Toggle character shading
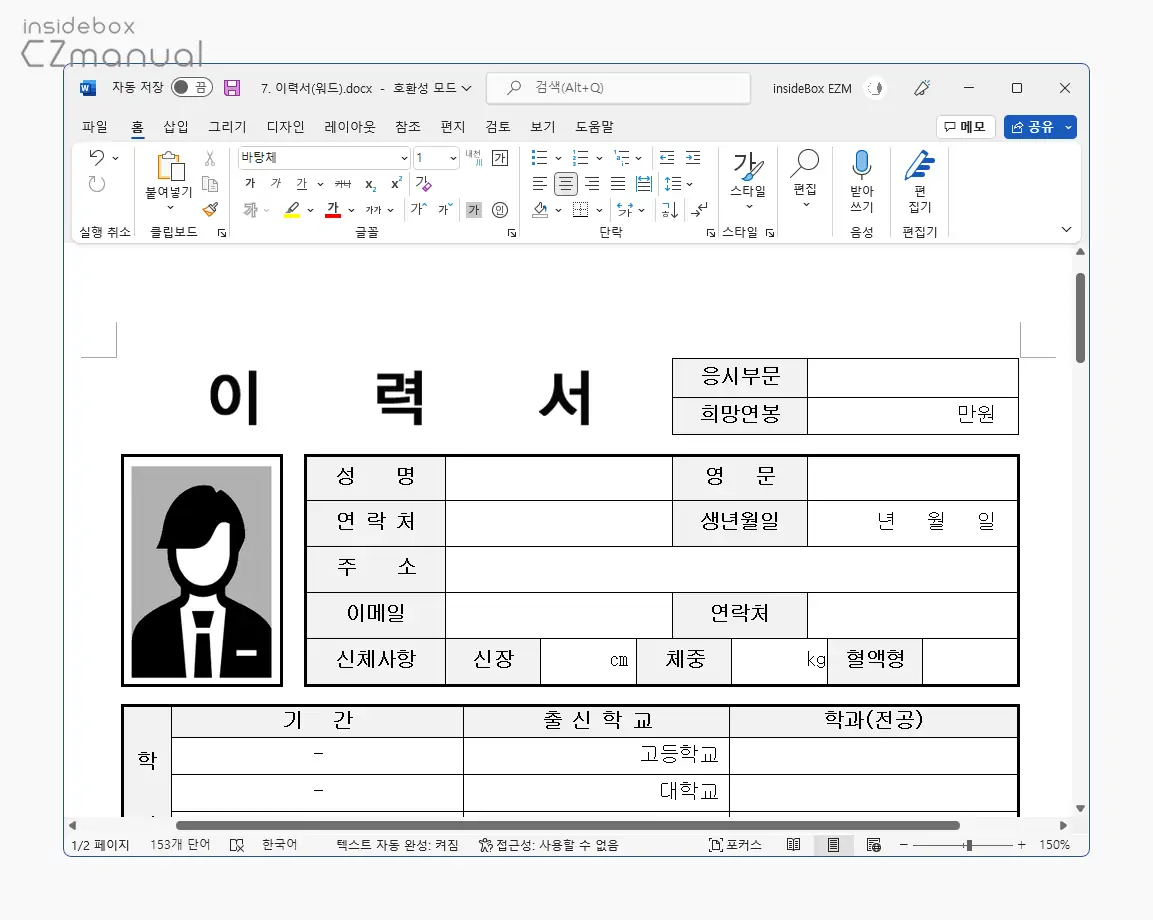The image size is (1153, 920). (x=474, y=210)
